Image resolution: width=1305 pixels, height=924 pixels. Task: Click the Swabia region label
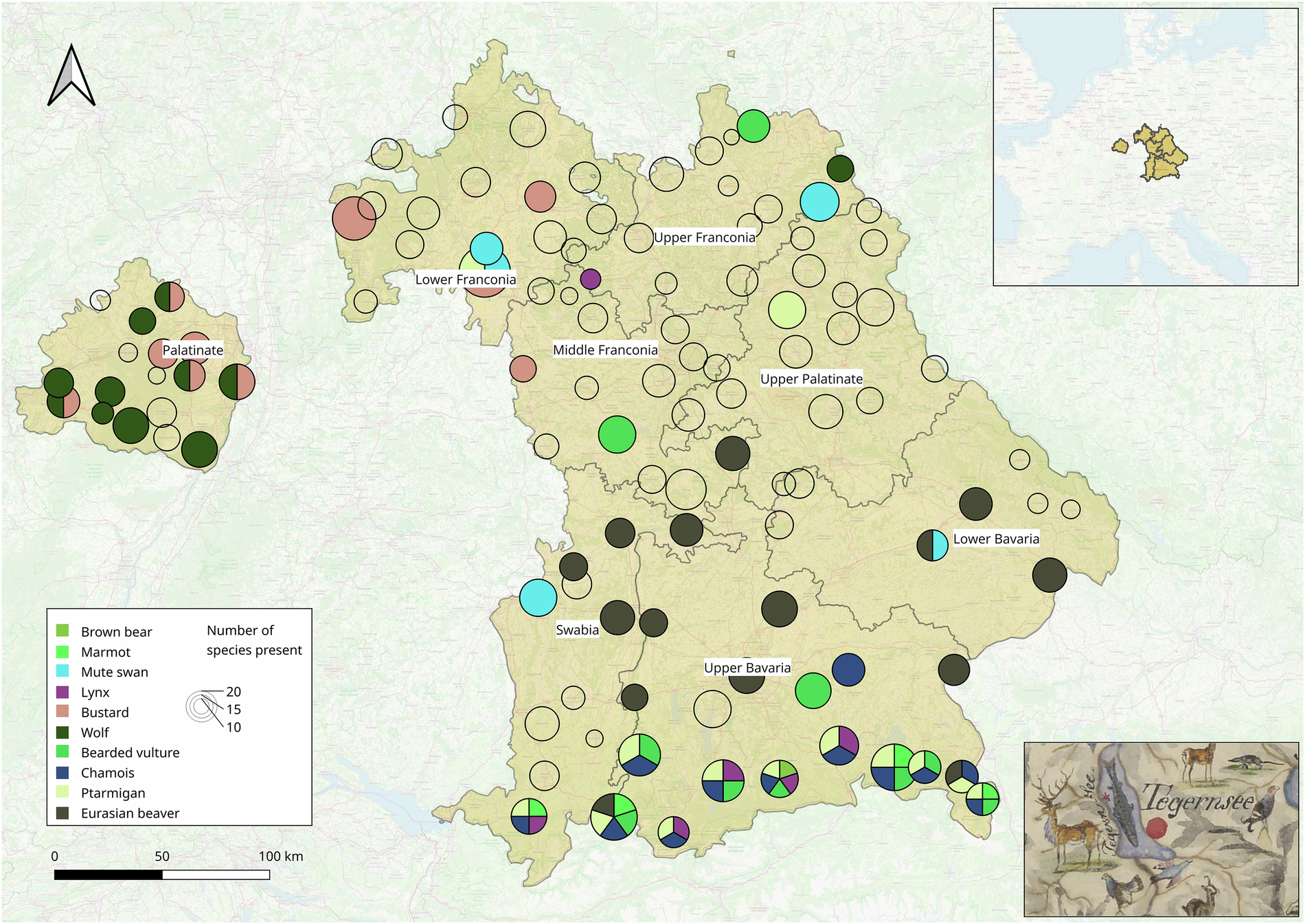577,630
